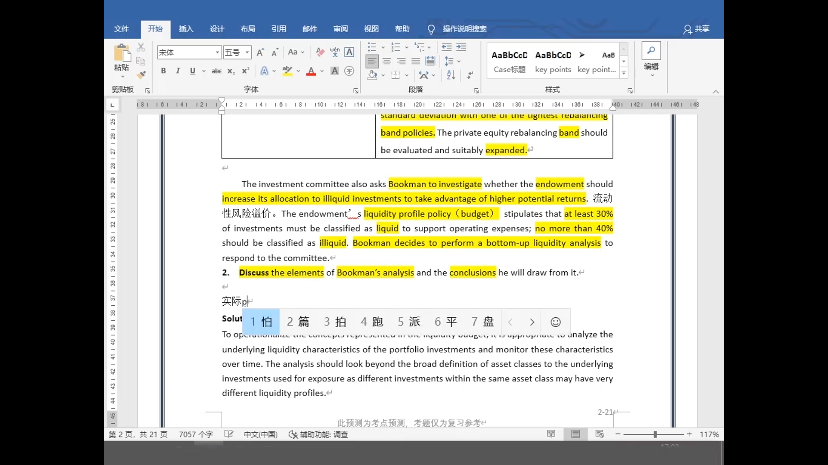Open the 插入 ribbon tab

pos(186,29)
